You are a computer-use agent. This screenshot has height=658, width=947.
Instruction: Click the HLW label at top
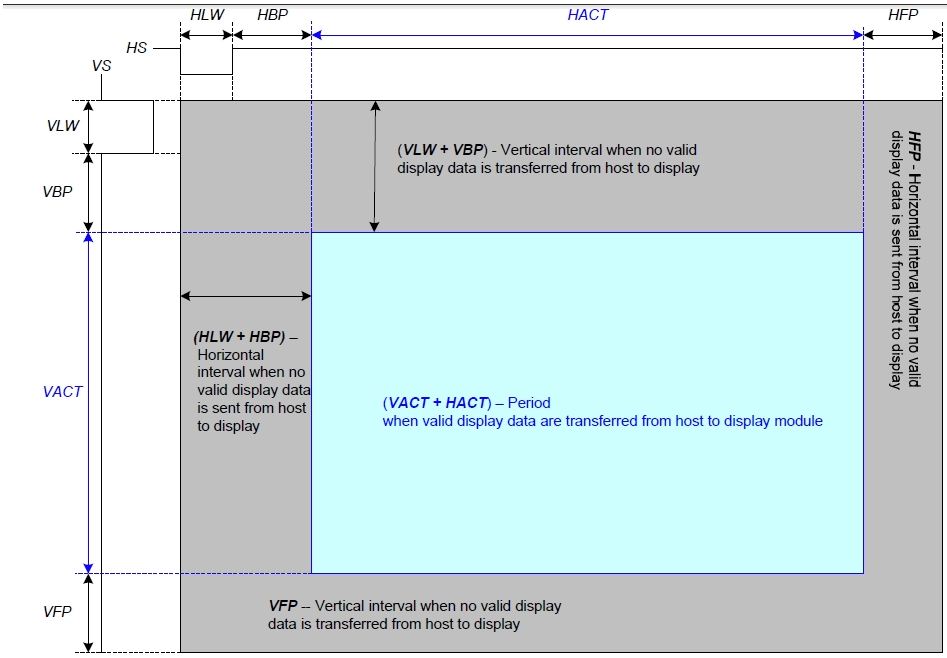(206, 15)
